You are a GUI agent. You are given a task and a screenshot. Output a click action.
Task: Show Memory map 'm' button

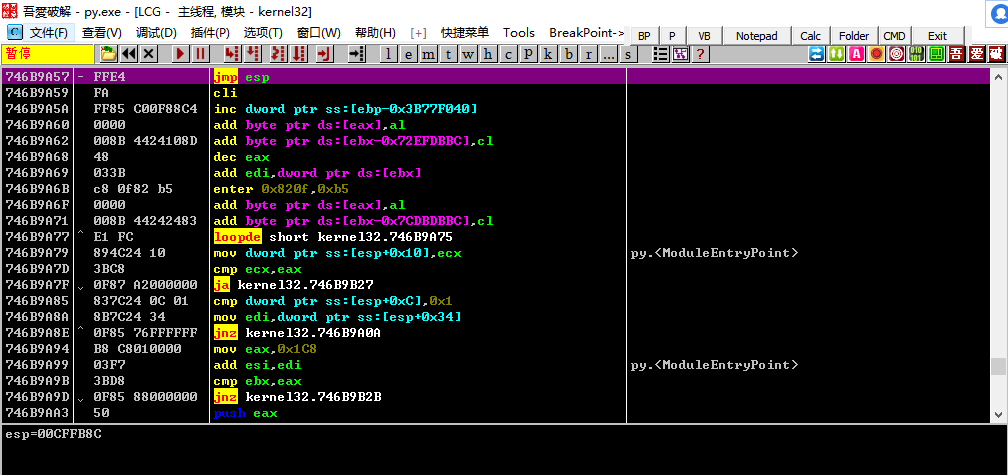(x=428, y=54)
